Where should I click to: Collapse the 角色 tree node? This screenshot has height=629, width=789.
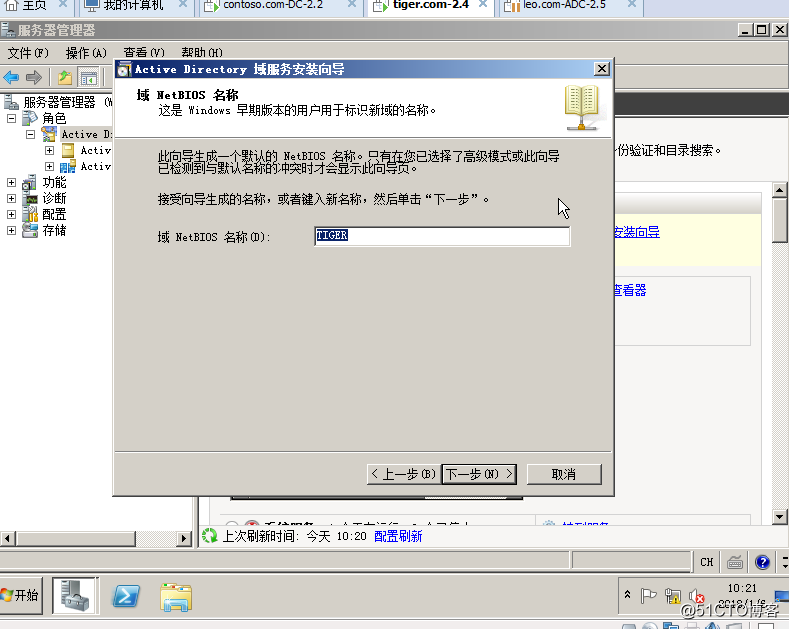pyautogui.click(x=12, y=118)
